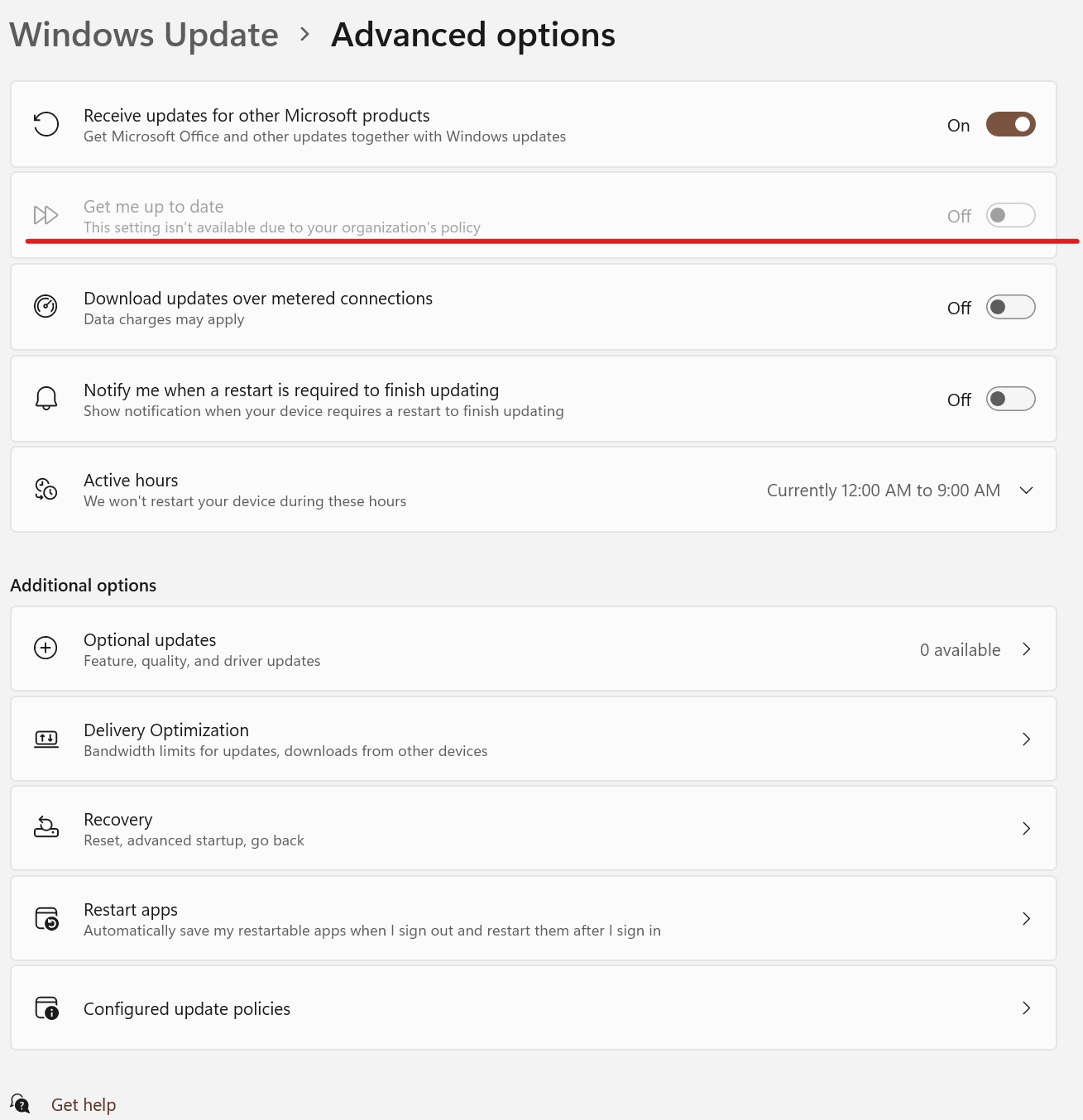The height and width of the screenshot is (1120, 1083).
Task: Open Delivery Optimization using right chevron
Action: (x=1027, y=739)
